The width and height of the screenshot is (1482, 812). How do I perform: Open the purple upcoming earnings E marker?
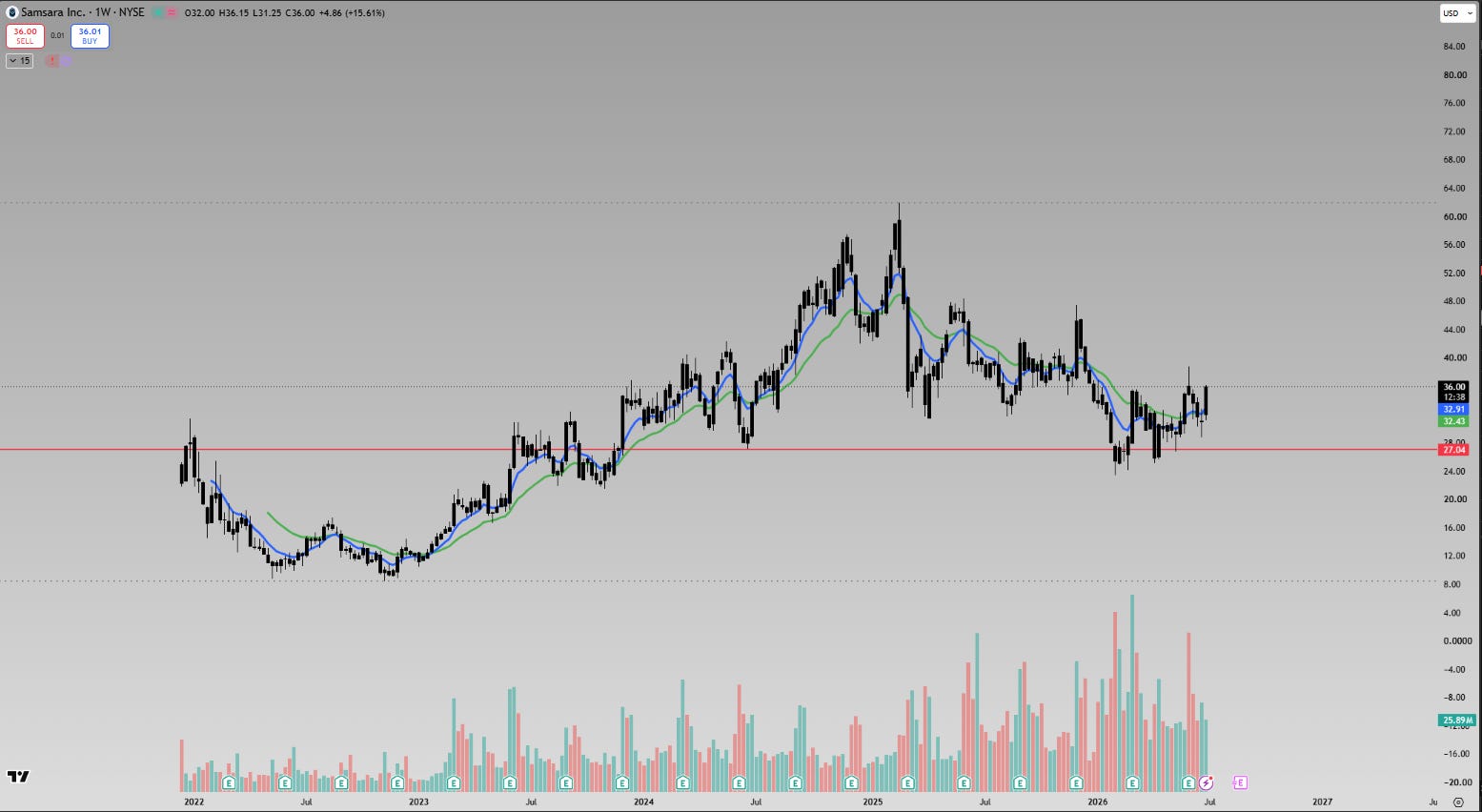pos(1240,782)
